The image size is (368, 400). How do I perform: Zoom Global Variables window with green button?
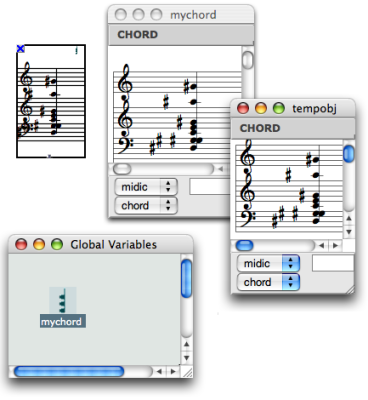pyautogui.click(x=57, y=244)
